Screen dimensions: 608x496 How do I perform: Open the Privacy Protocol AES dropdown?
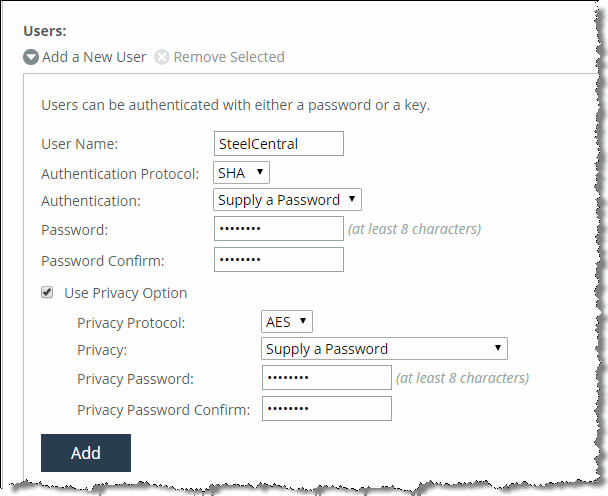287,321
